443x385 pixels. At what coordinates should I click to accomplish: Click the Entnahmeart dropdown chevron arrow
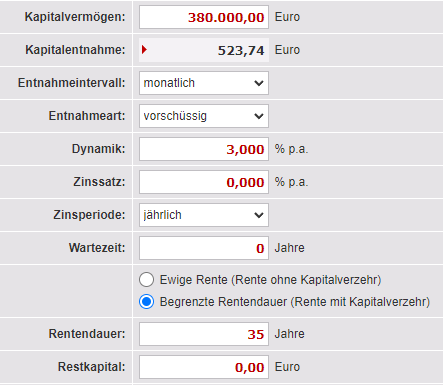click(x=259, y=116)
